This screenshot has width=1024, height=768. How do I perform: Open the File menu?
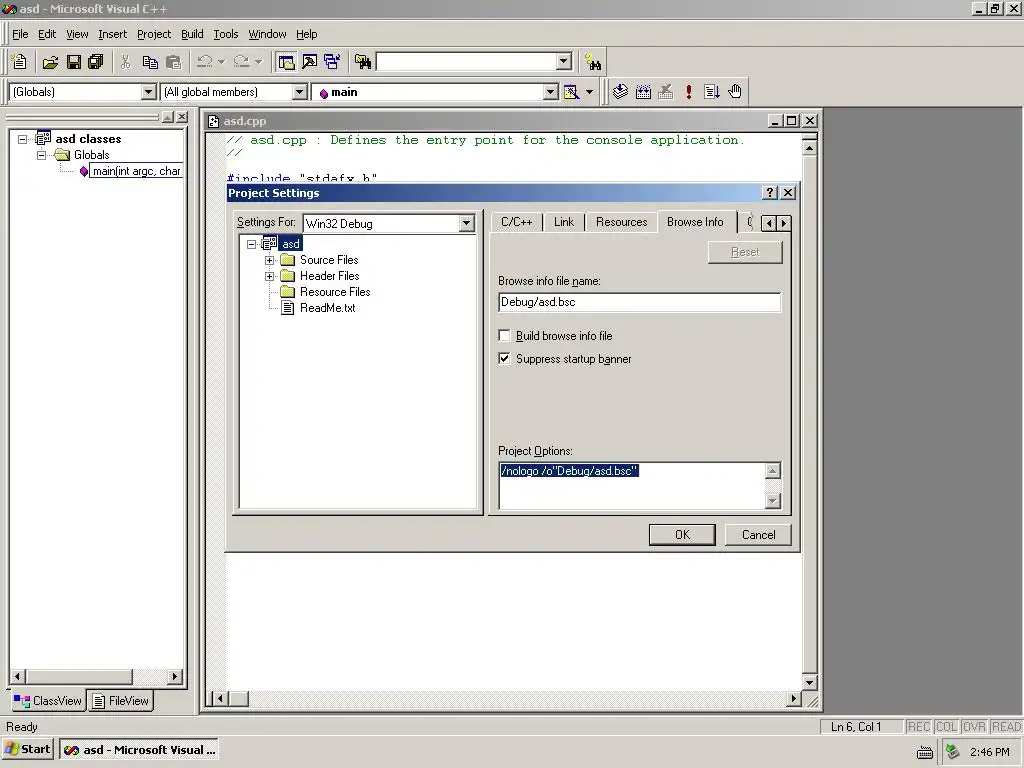(20, 34)
